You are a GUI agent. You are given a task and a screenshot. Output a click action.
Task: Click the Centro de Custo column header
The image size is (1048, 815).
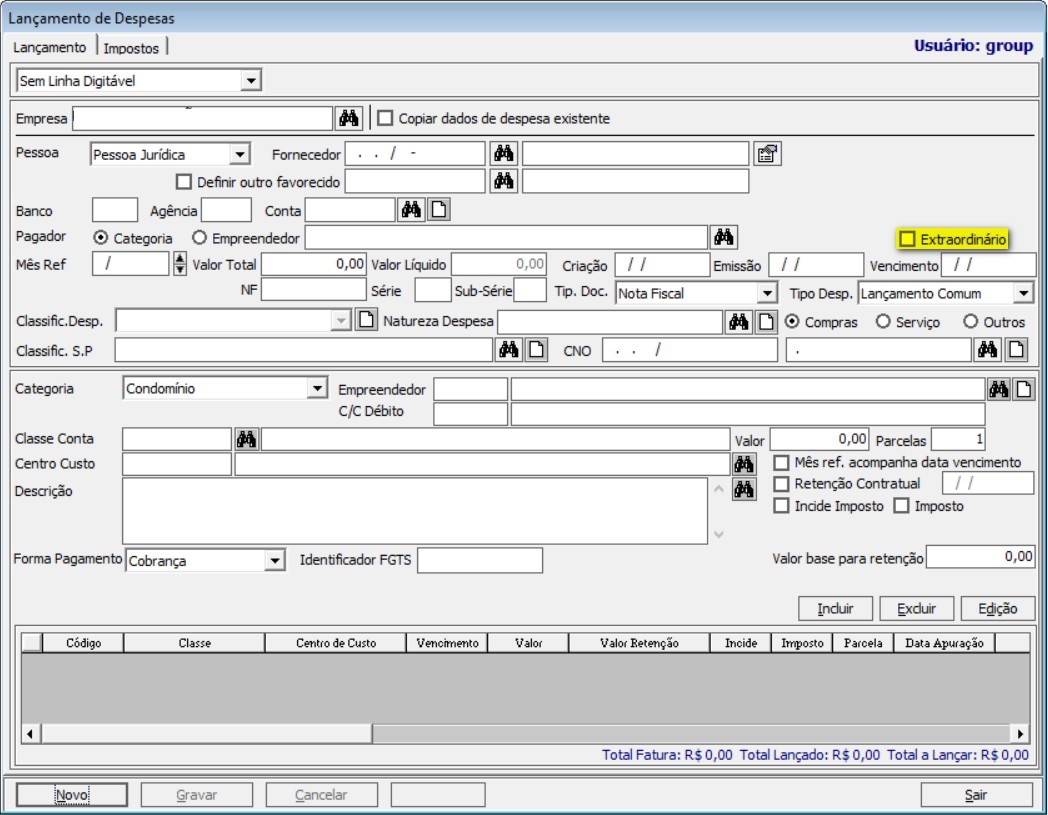click(x=336, y=643)
